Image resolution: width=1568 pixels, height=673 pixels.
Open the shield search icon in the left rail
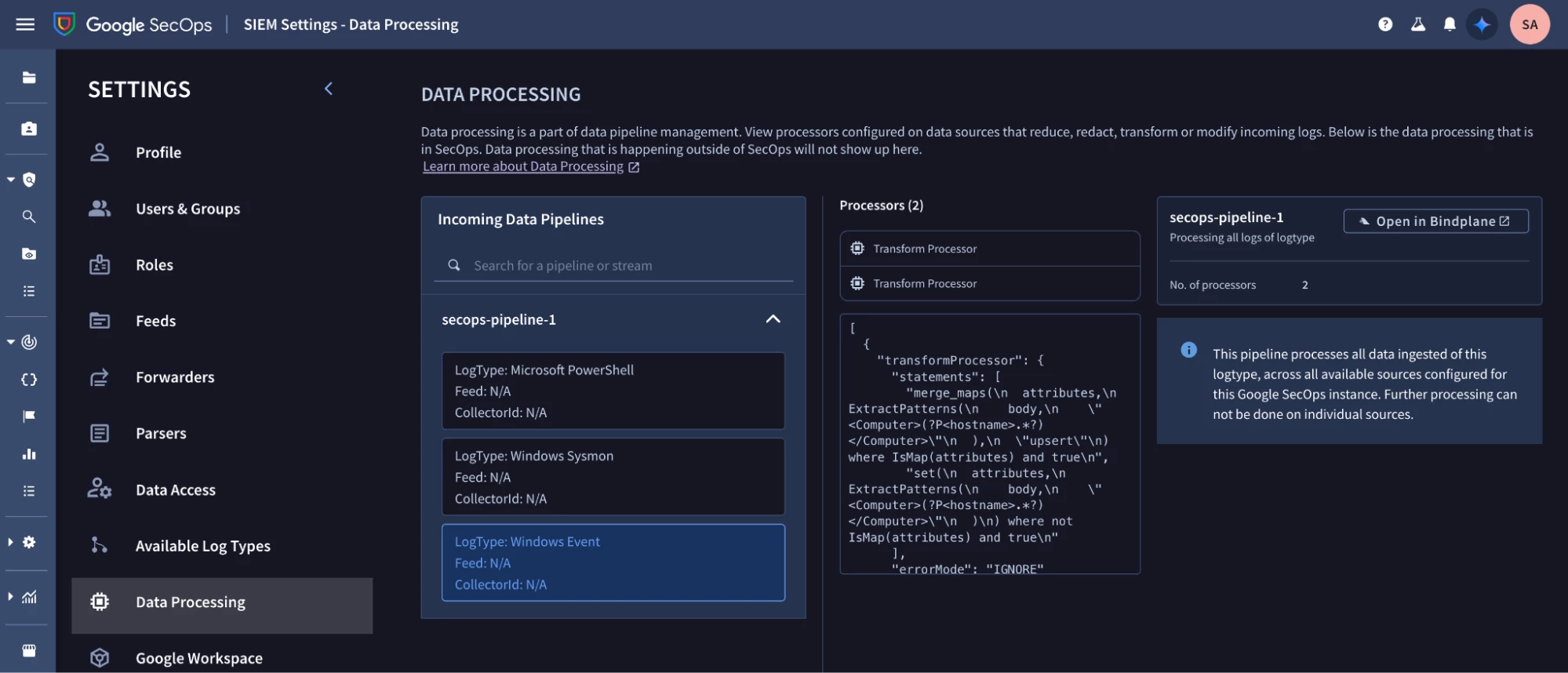[29, 180]
